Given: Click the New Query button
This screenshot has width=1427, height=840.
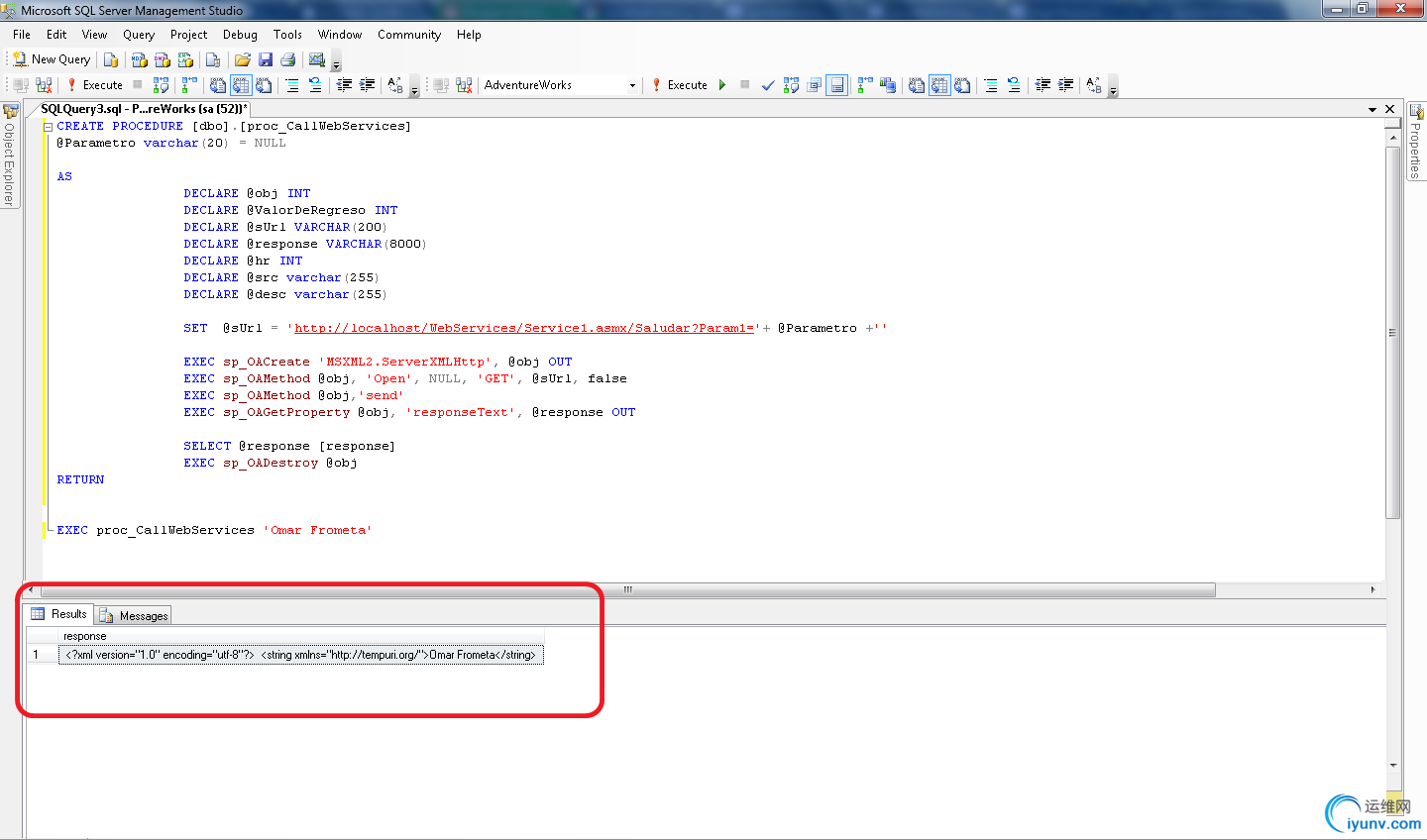Looking at the screenshot, I should click(x=52, y=59).
